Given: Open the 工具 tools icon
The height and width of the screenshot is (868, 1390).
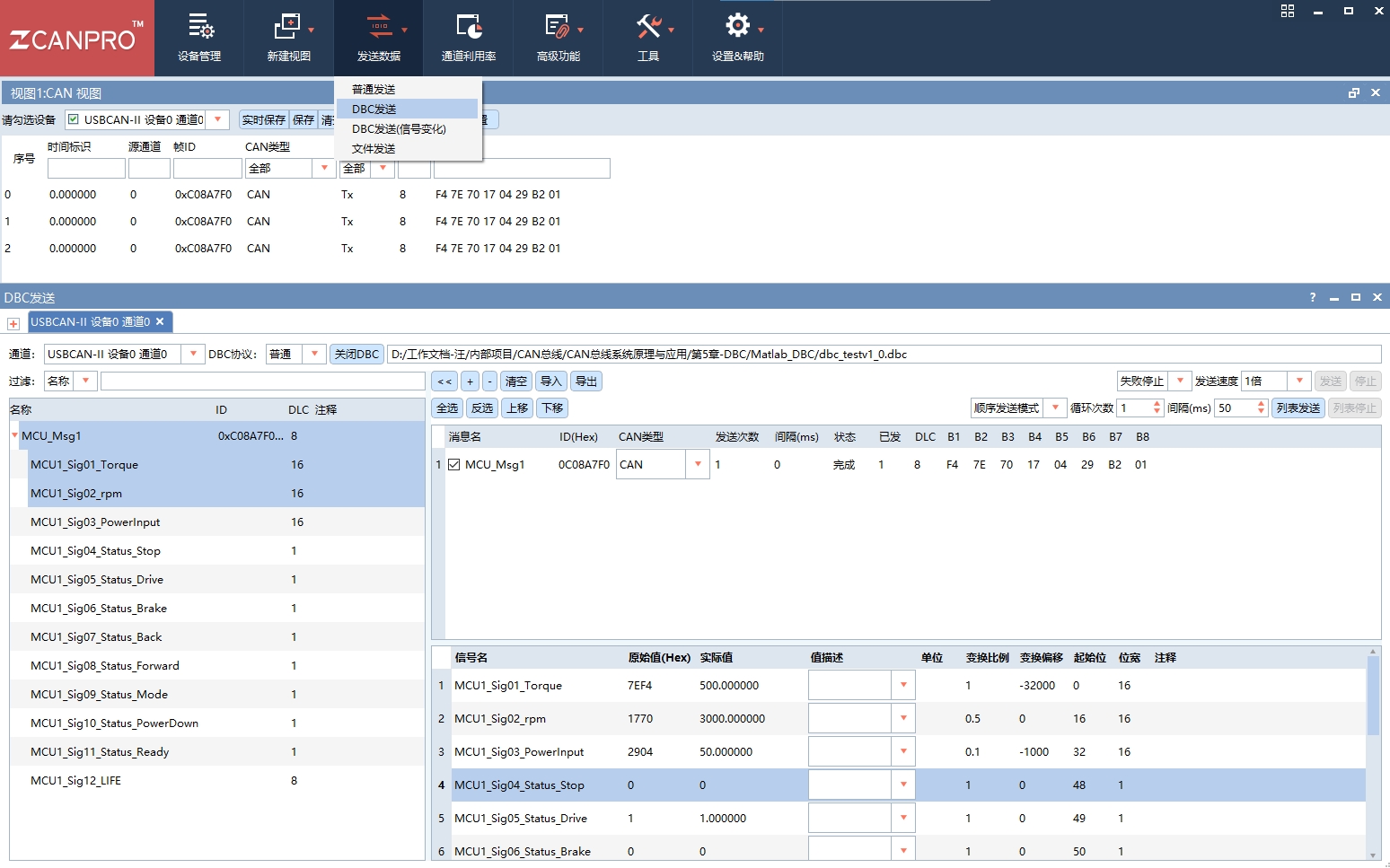Looking at the screenshot, I should (648, 28).
